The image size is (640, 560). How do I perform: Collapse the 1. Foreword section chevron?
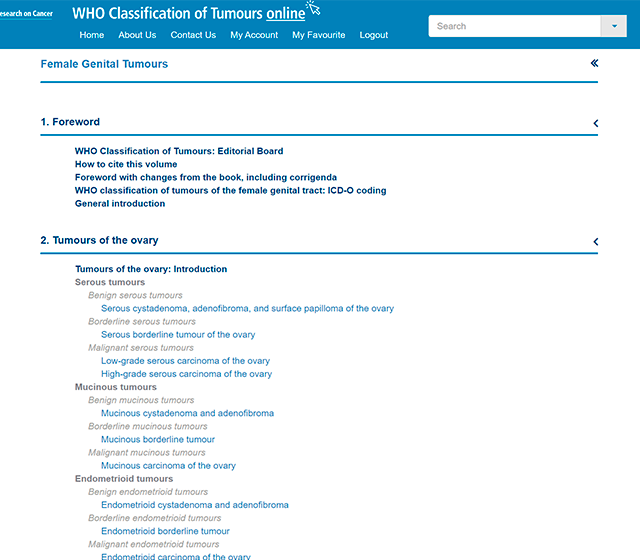596,123
